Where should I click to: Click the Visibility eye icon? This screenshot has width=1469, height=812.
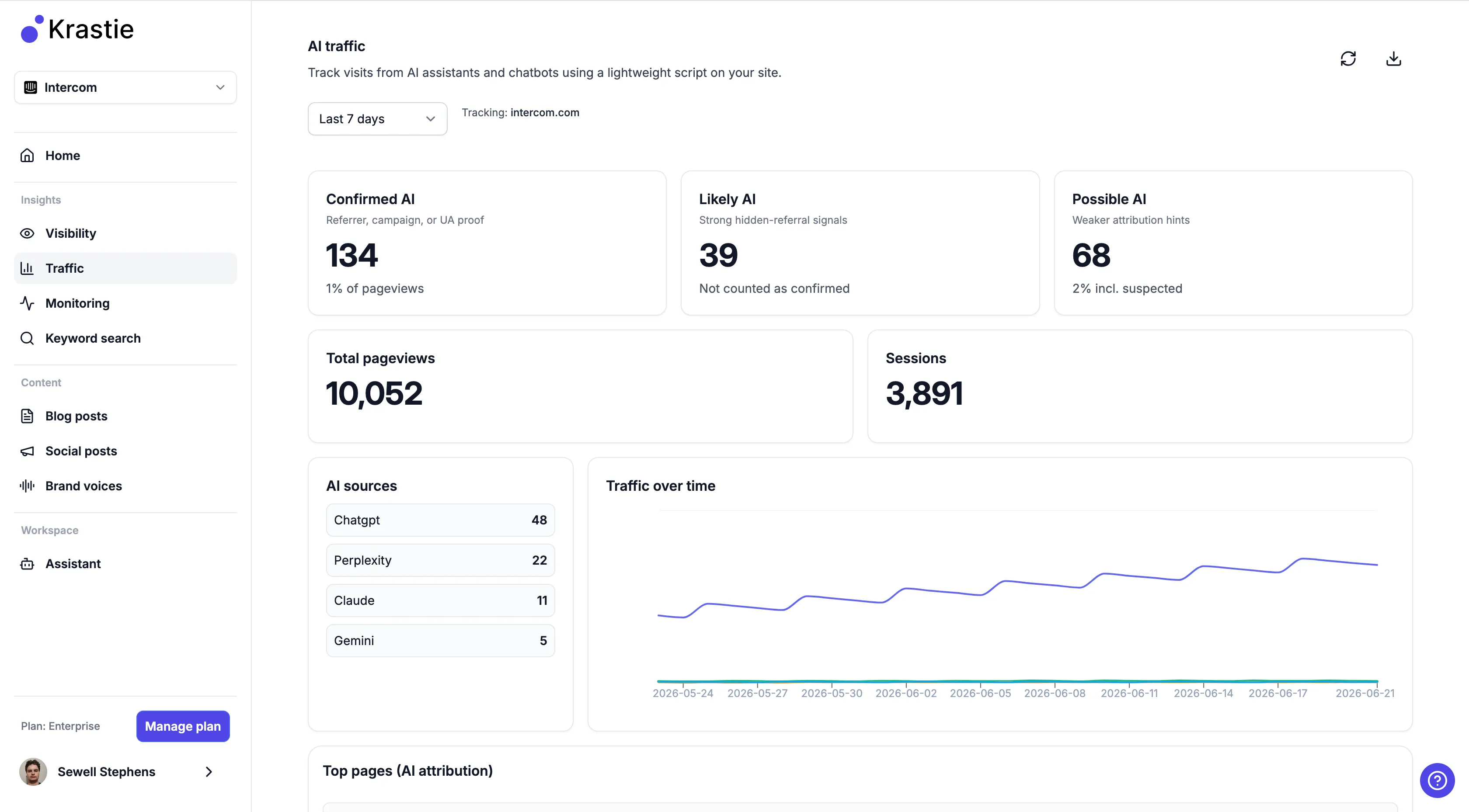coord(27,233)
